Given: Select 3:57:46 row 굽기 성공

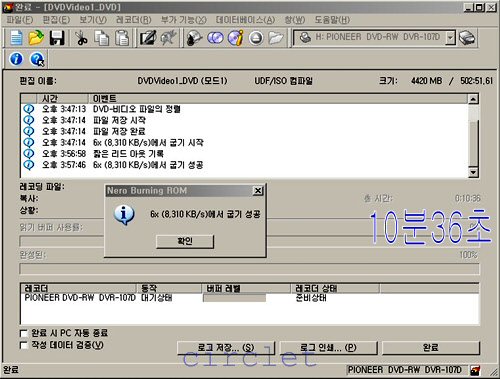Looking at the screenshot, I should click(x=244, y=165).
